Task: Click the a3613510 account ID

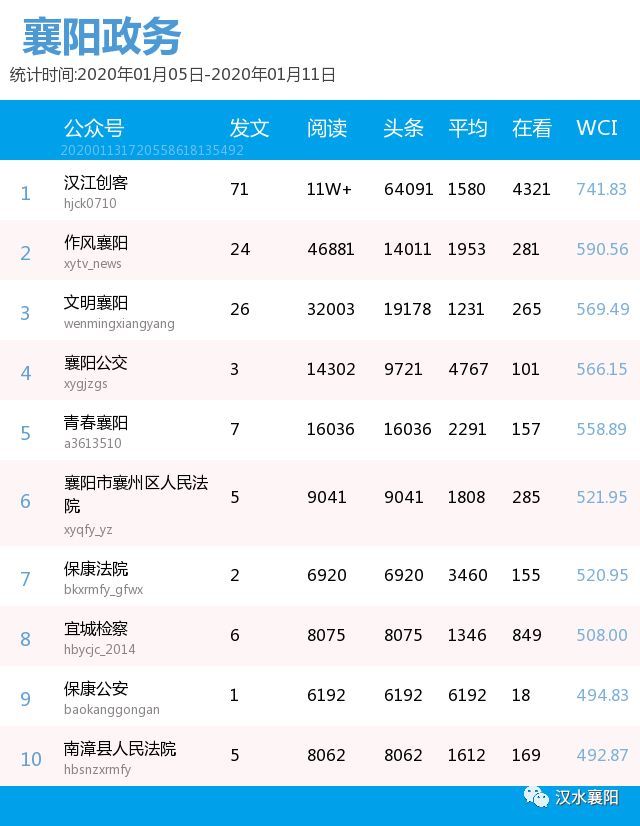Action: click(x=93, y=443)
